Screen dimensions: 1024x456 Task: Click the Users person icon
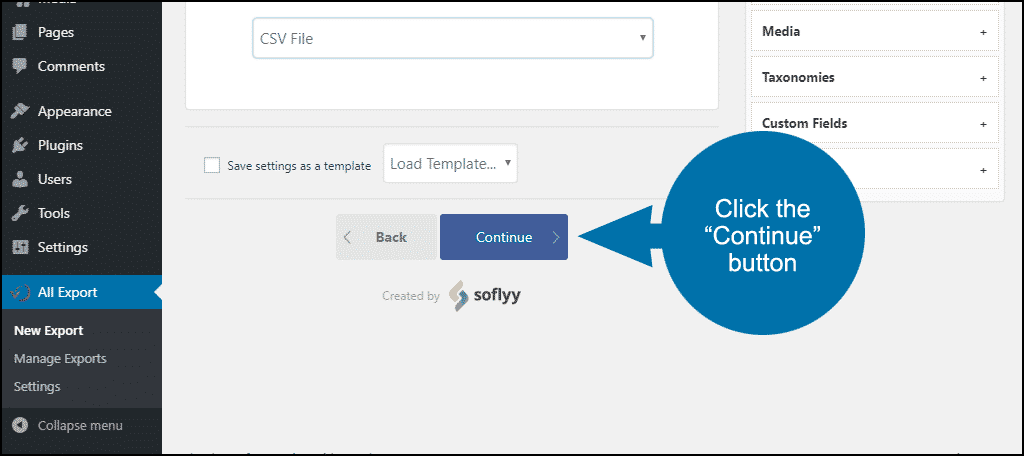click(20, 179)
